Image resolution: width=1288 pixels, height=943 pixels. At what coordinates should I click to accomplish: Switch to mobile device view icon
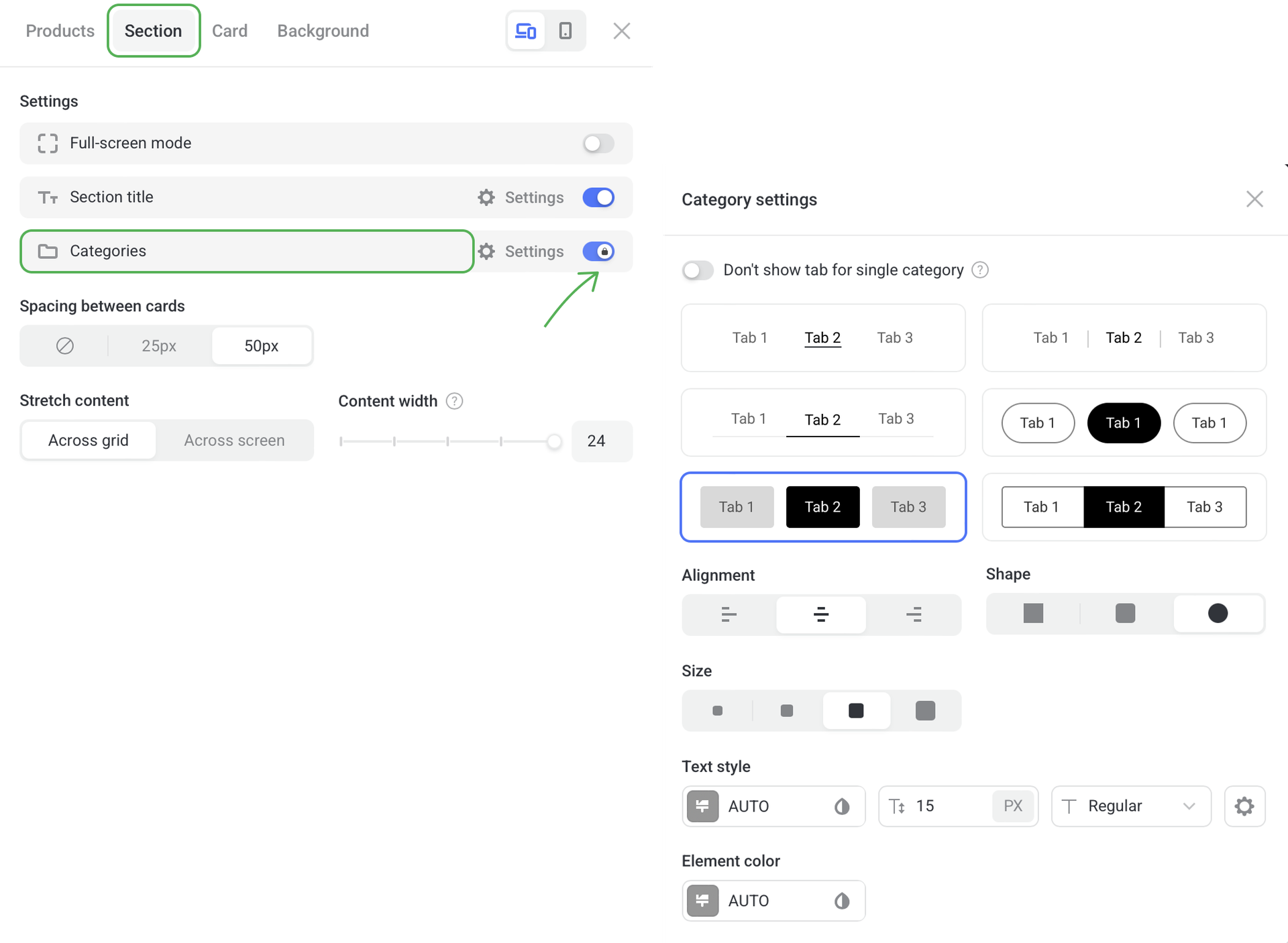click(x=566, y=31)
